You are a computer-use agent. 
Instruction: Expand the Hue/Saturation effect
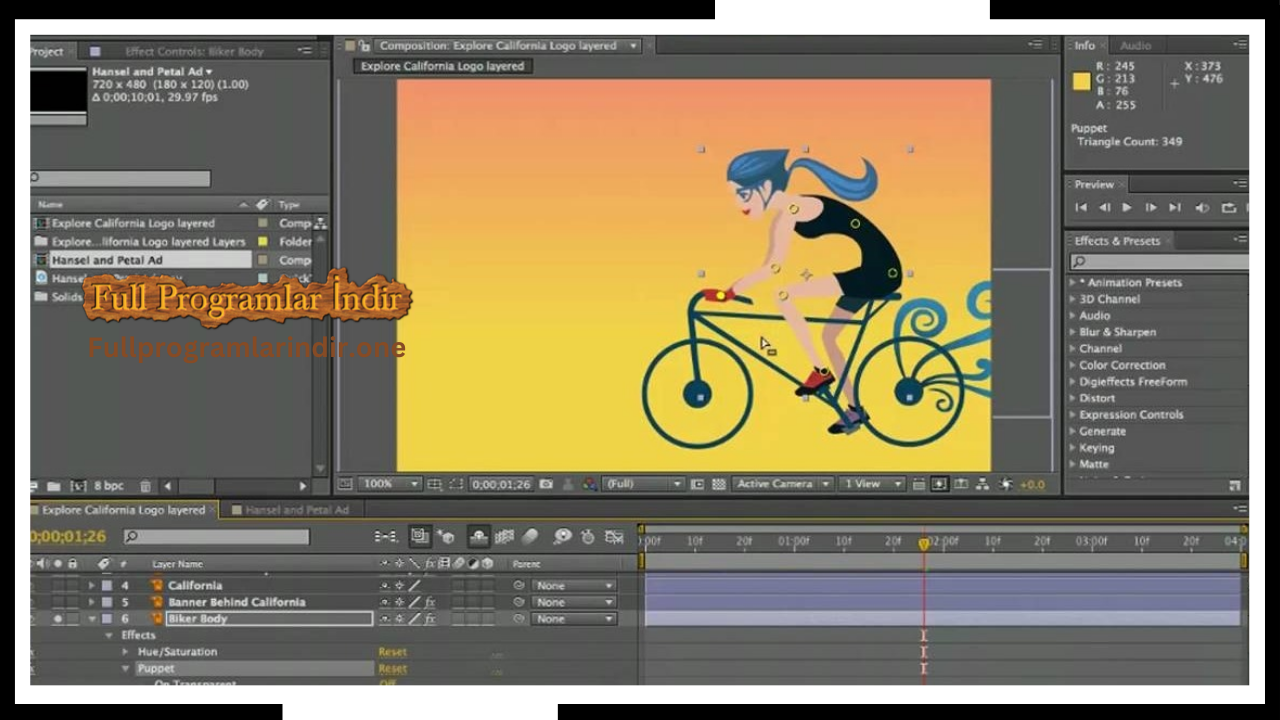[x=126, y=652]
